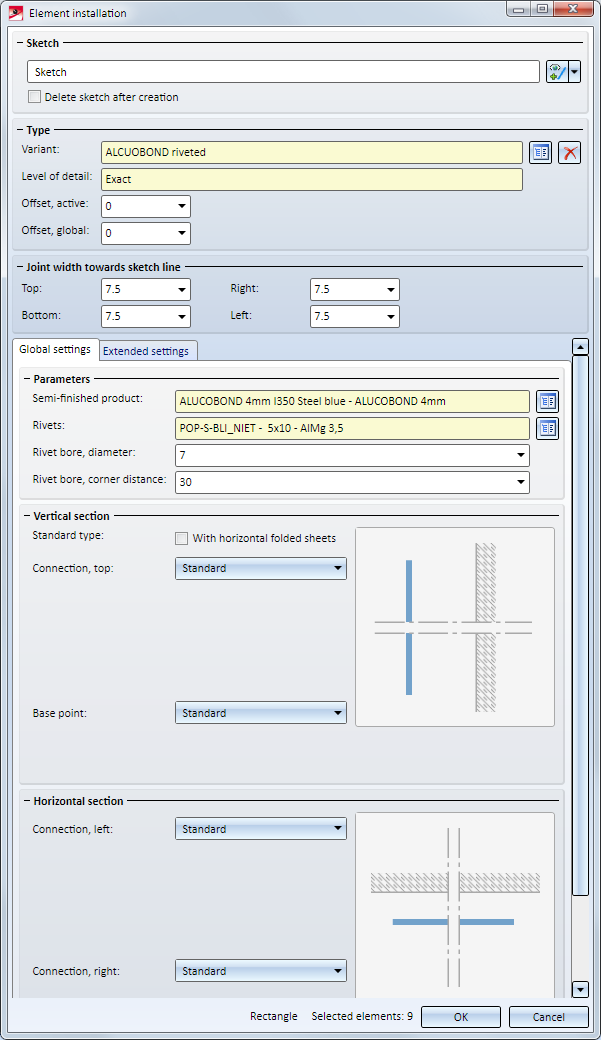The height and width of the screenshot is (1040, 601).
Task: Toggle With horizontal folded sheets checkbox
Action: tap(181, 538)
